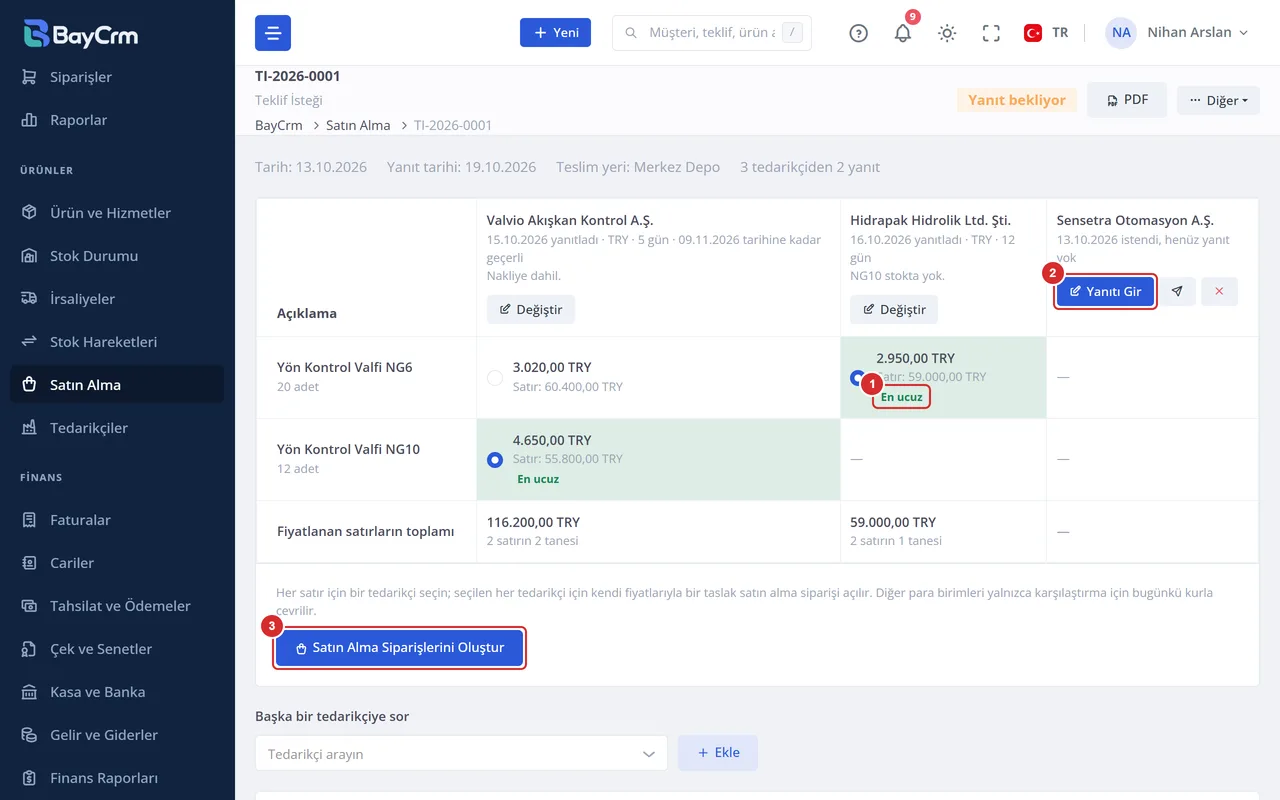Open the Diğer dropdown menu
The image size is (1280, 800).
(1218, 100)
